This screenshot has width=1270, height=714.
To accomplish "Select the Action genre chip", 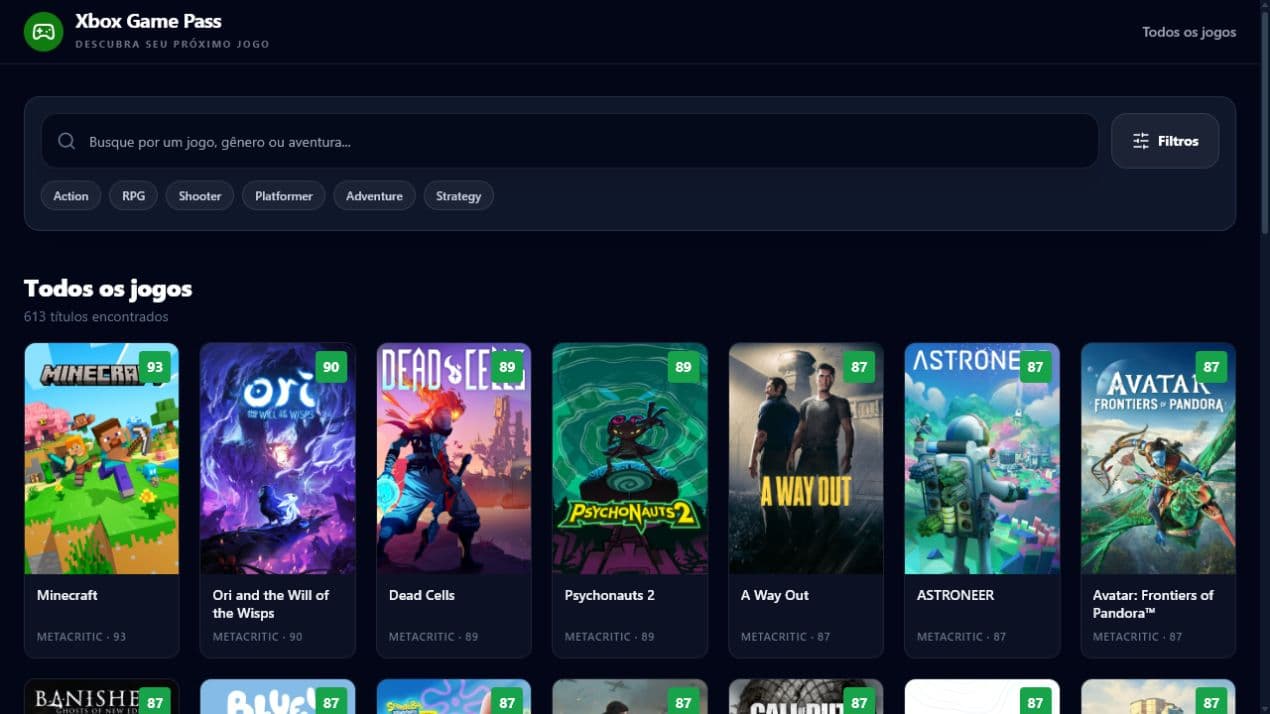I will click(71, 196).
